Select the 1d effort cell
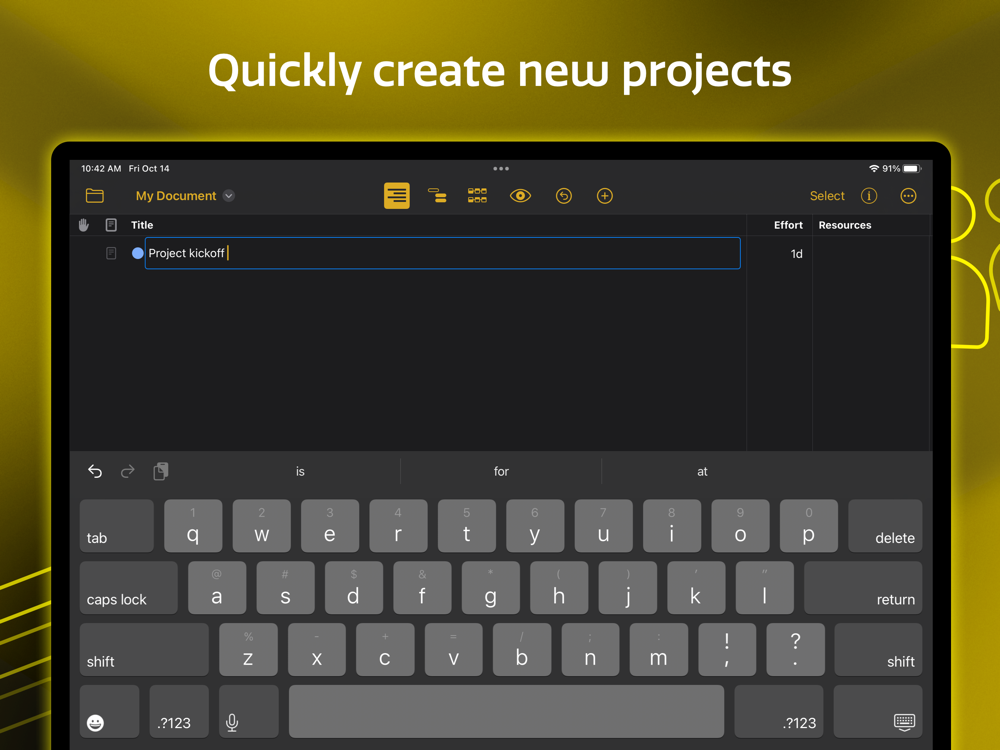This screenshot has height=750, width=1000. [x=797, y=254]
